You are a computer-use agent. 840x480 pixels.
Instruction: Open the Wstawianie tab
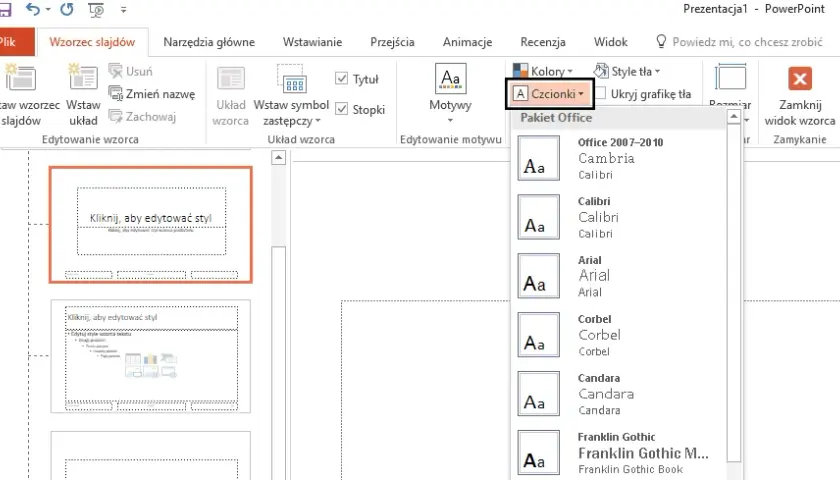coord(312,42)
